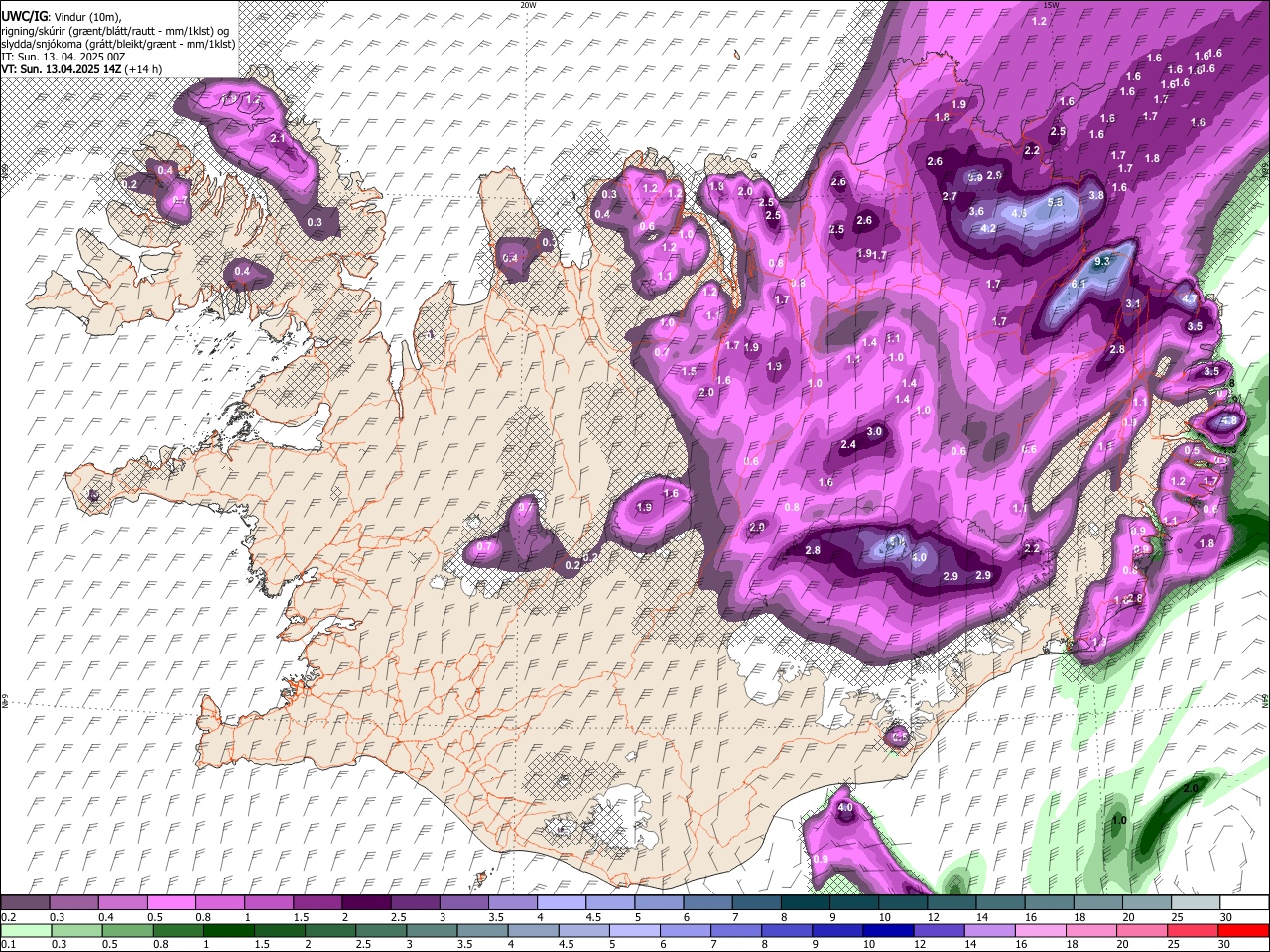The image size is (1270, 952).
Task: Click the 9.3 snowfall value
Action: pos(1101,262)
